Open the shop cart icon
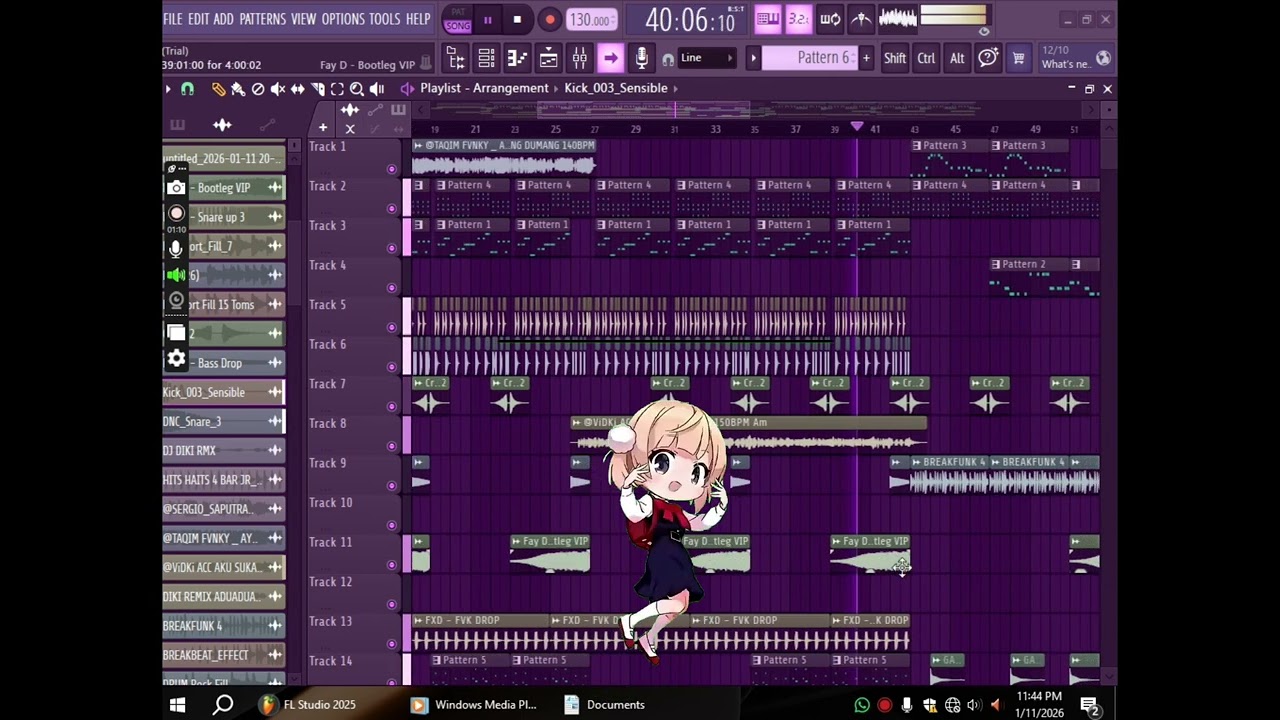 [1018, 59]
